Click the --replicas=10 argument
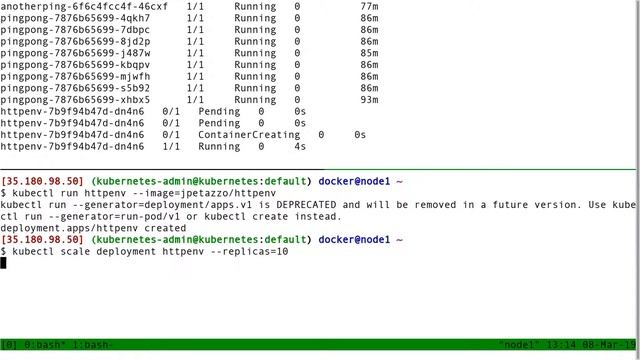Screen dimensions: 640x360 [x=249, y=251]
